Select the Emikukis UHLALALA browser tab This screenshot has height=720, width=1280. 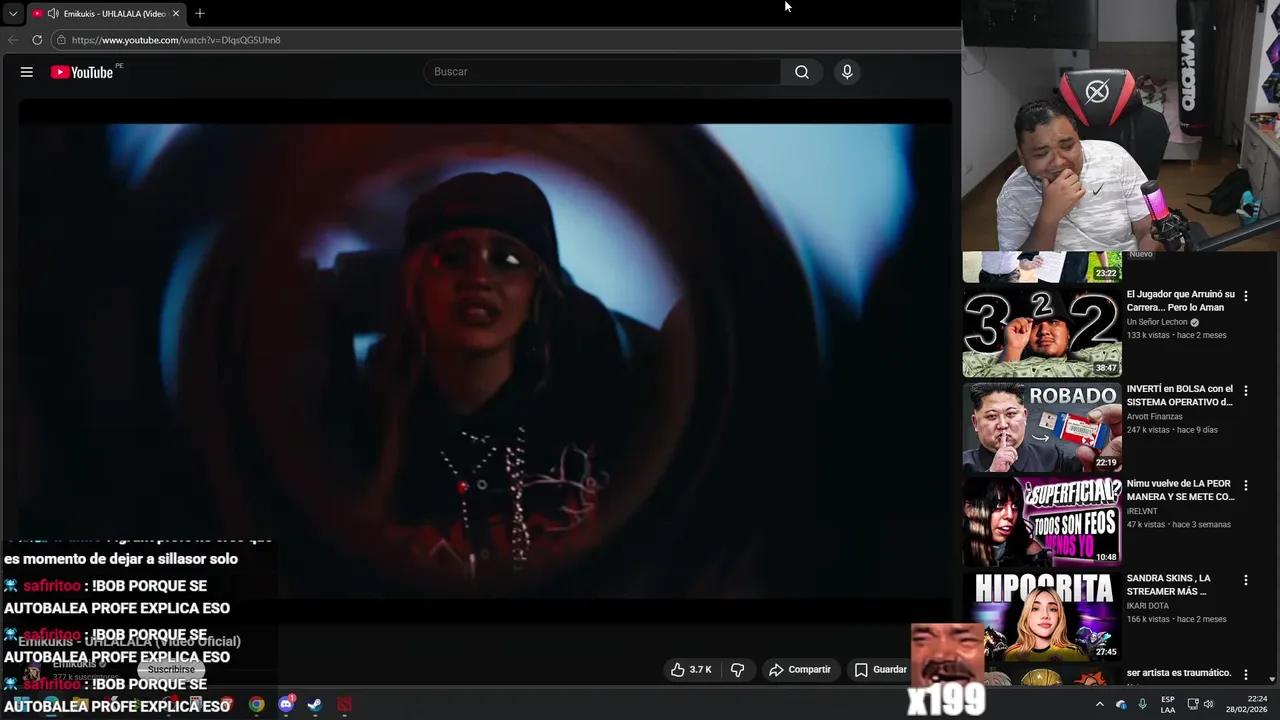[x=106, y=13]
